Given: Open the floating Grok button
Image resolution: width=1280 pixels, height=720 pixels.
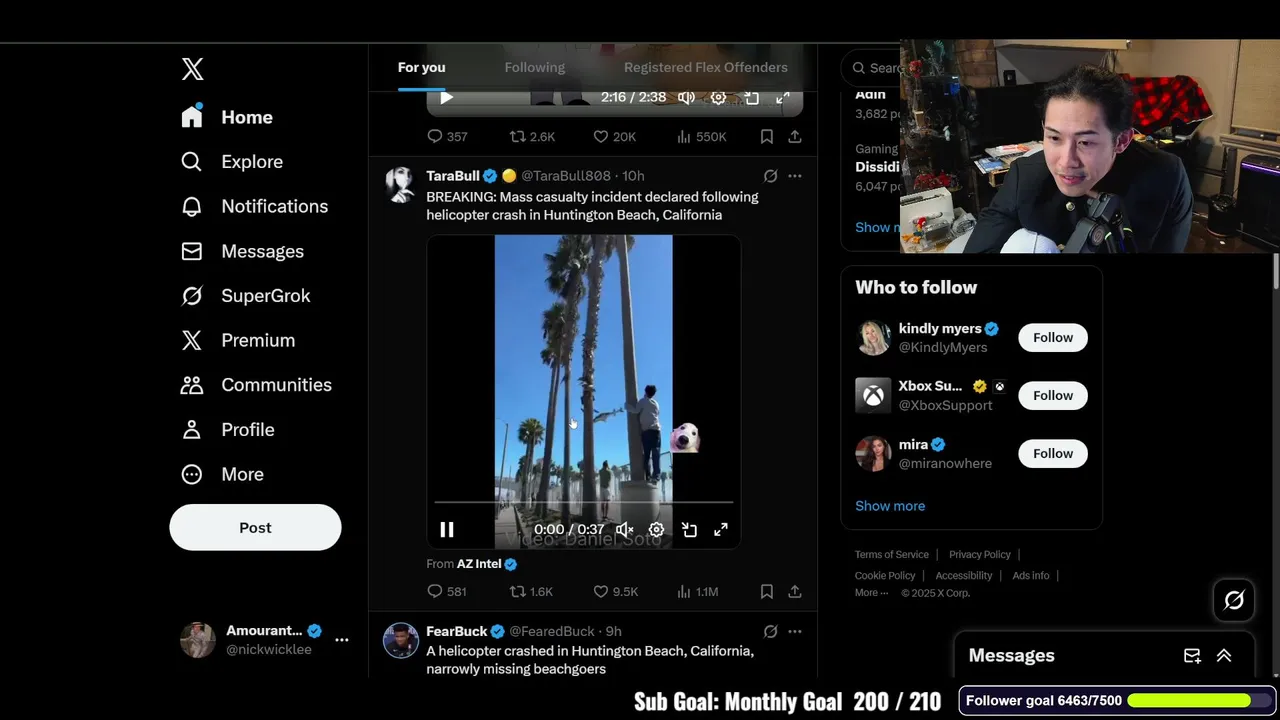Looking at the screenshot, I should pos(1234,600).
